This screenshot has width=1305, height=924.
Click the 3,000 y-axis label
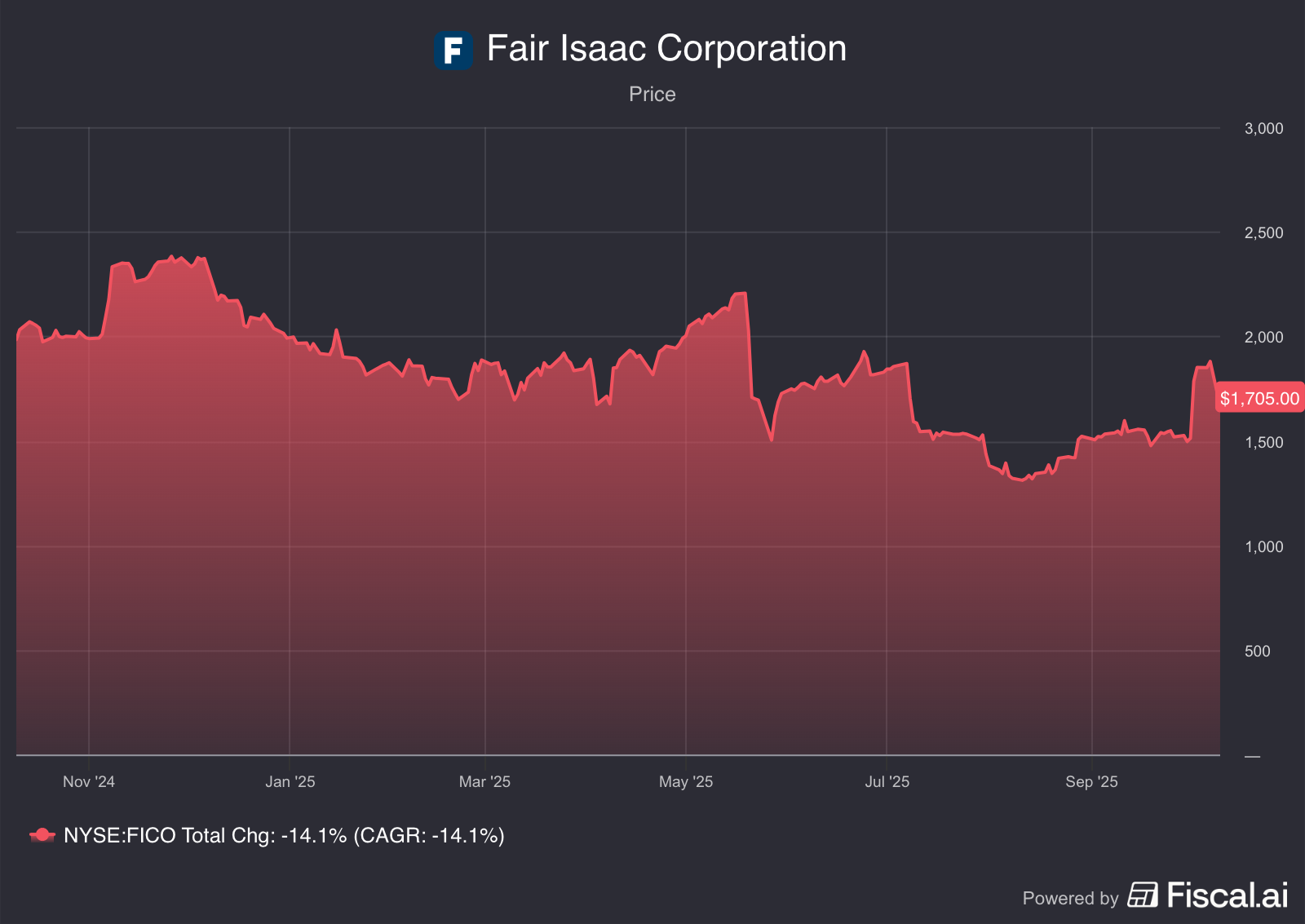[1263, 128]
